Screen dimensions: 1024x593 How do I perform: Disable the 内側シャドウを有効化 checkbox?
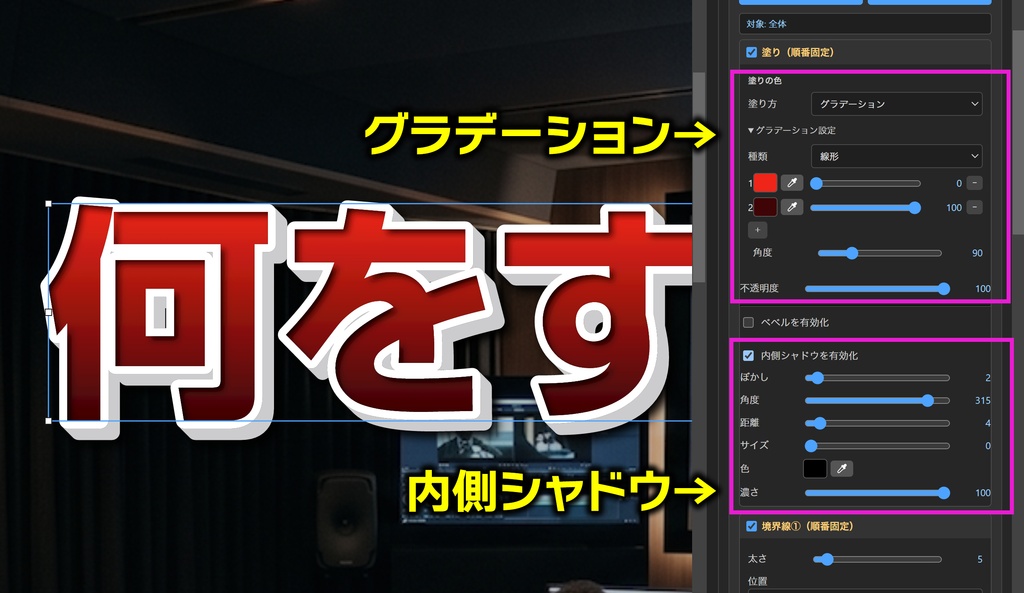pyautogui.click(x=748, y=356)
